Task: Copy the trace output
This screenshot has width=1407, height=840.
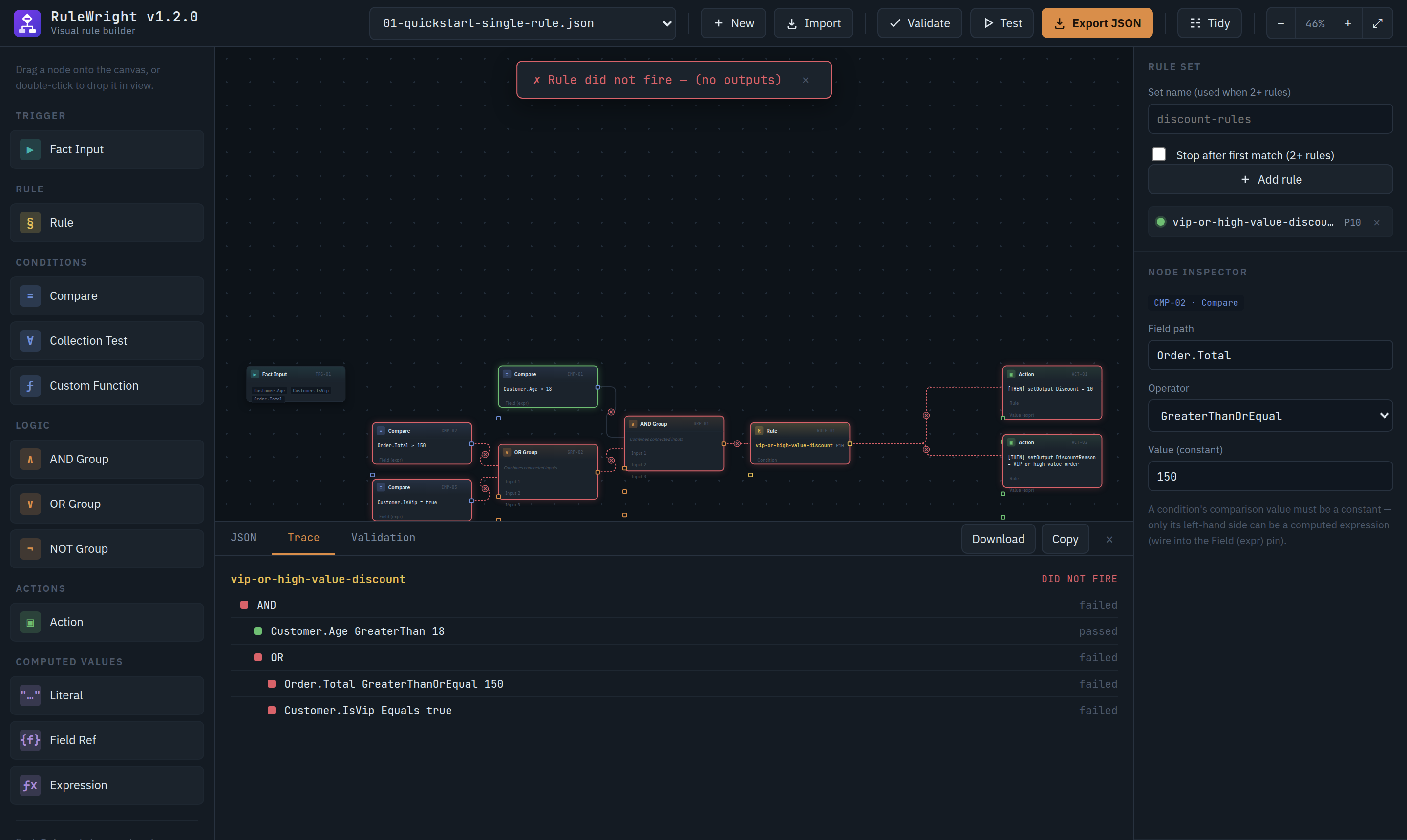Action: (x=1065, y=540)
